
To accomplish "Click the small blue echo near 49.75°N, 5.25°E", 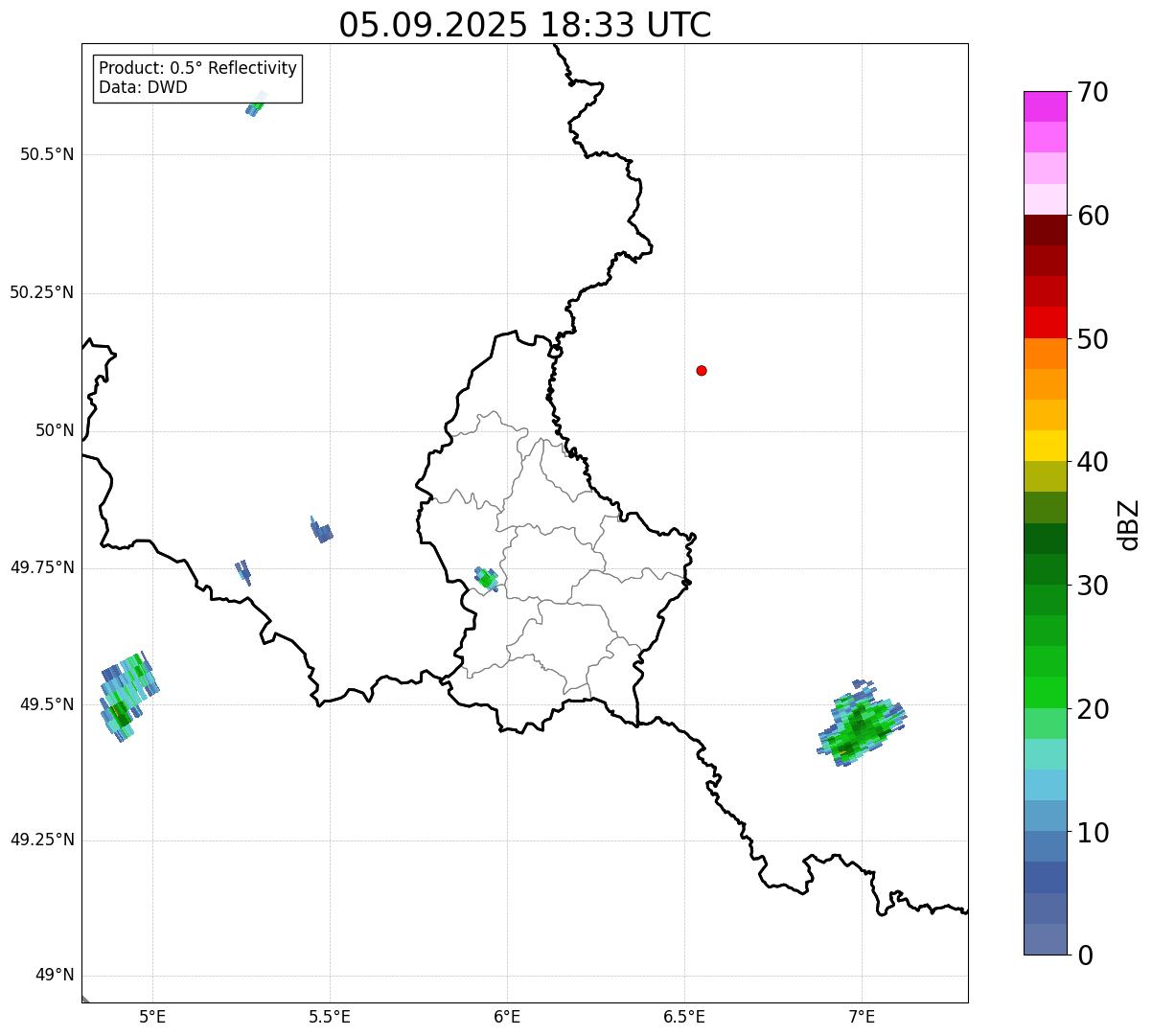I will click(x=243, y=572).
